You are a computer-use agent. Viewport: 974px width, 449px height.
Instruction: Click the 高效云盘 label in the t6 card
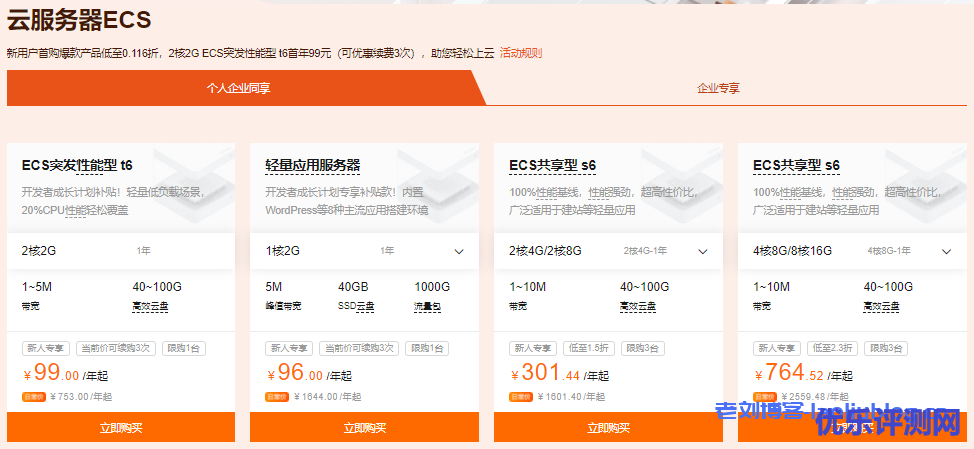coord(150,306)
